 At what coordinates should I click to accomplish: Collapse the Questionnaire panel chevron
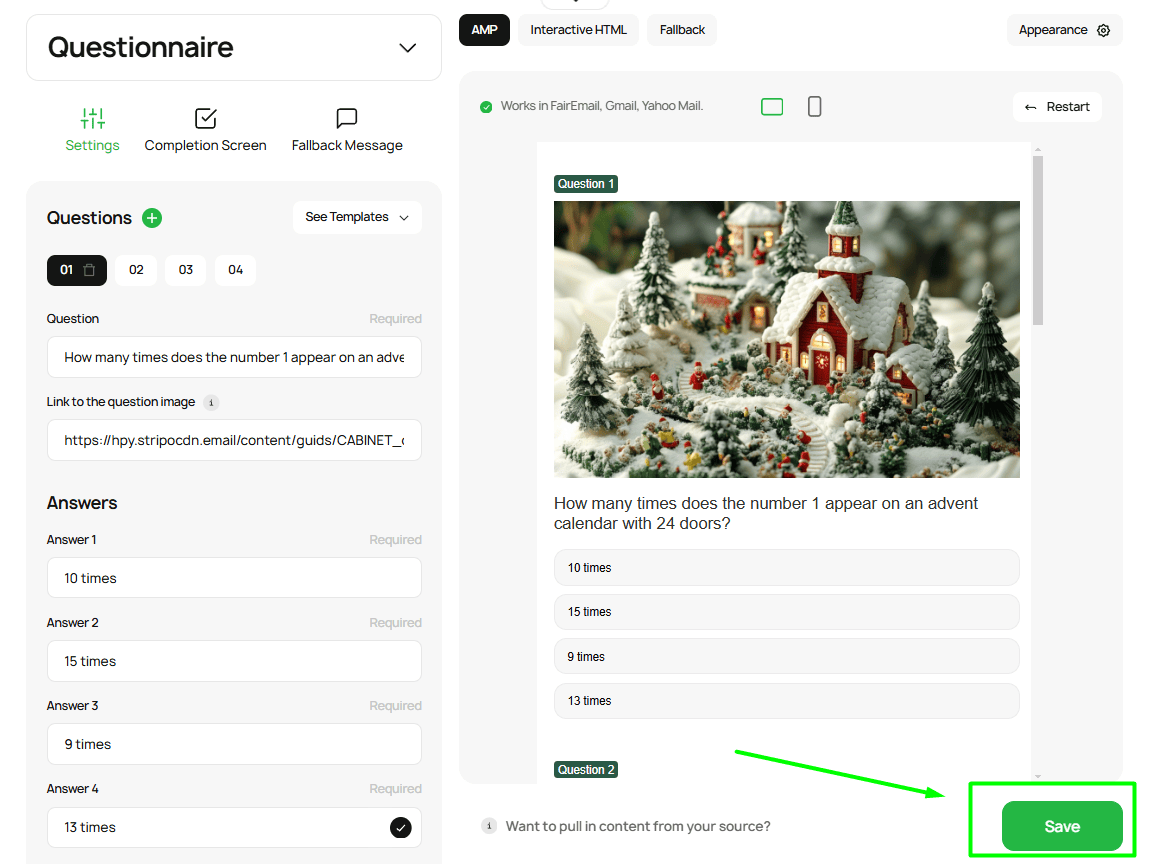coord(407,48)
